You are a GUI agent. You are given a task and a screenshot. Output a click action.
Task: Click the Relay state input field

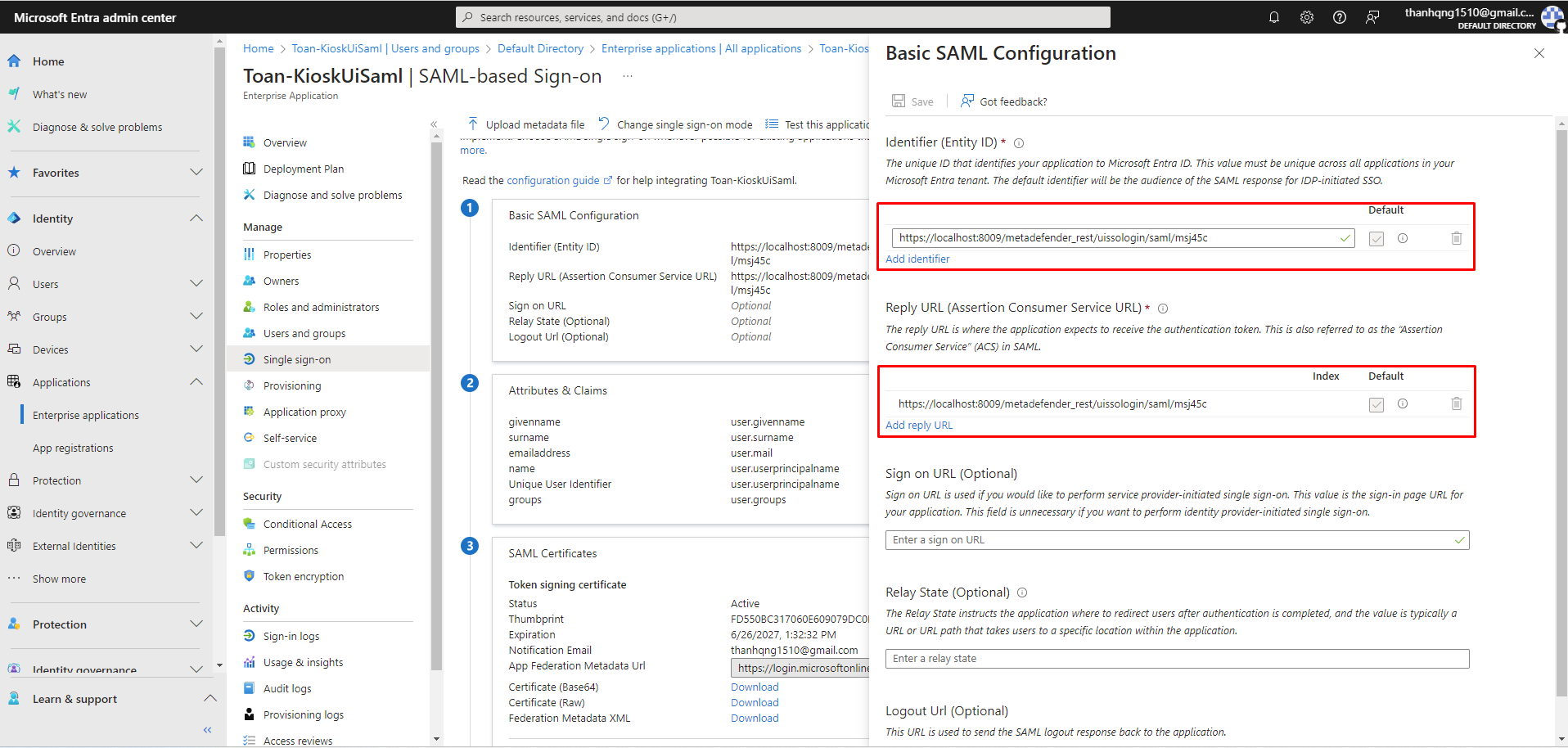click(x=1177, y=659)
